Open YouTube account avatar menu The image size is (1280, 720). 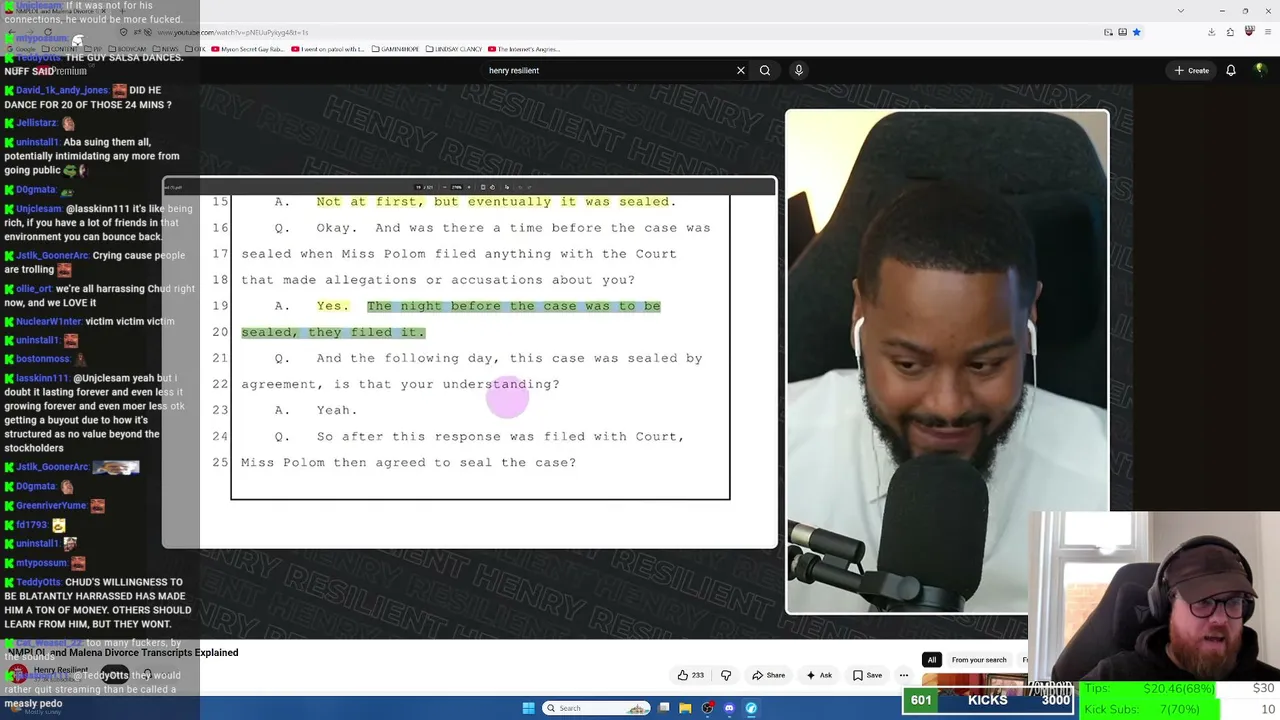(1261, 70)
